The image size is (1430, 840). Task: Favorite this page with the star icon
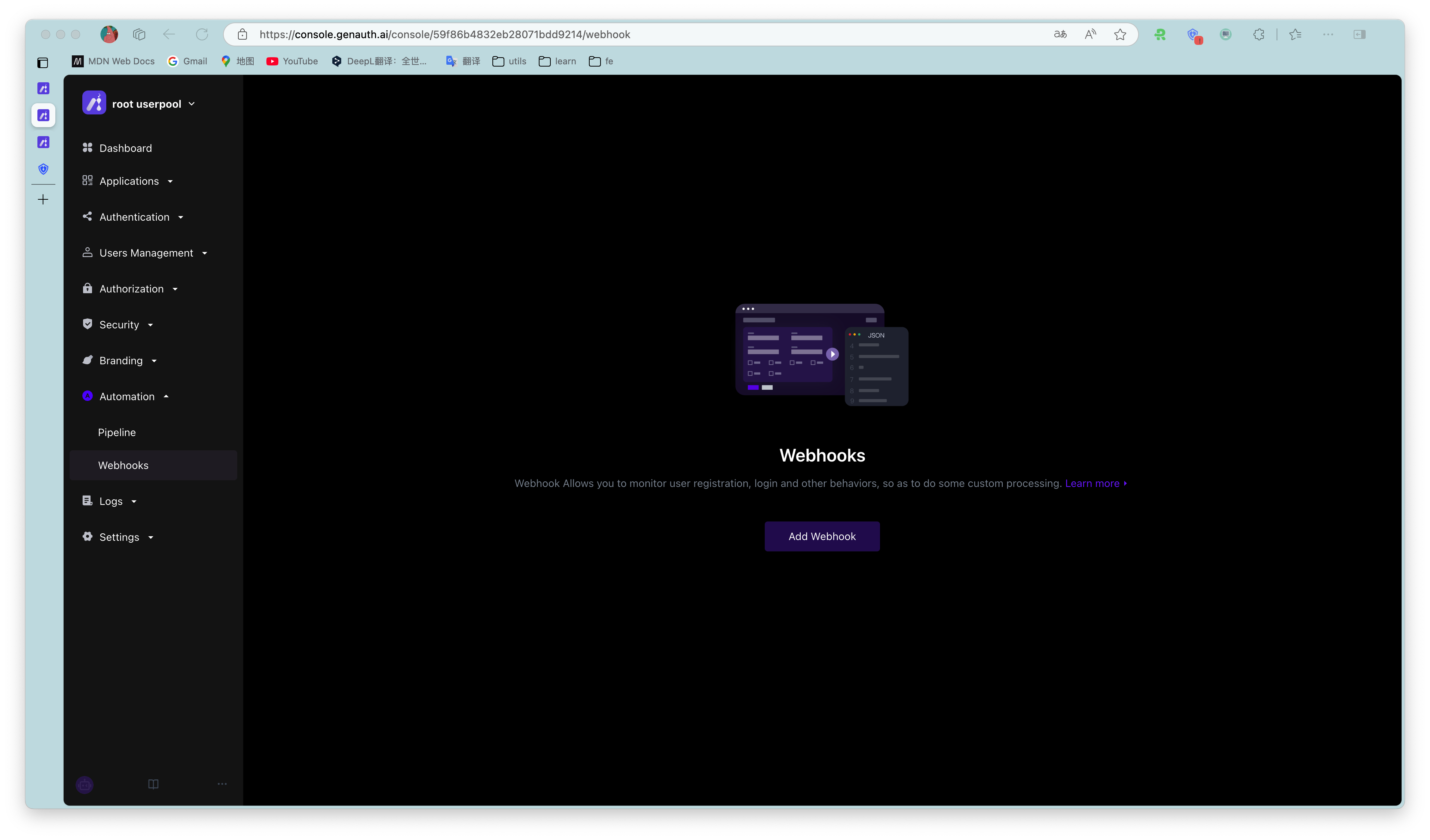1119,35
